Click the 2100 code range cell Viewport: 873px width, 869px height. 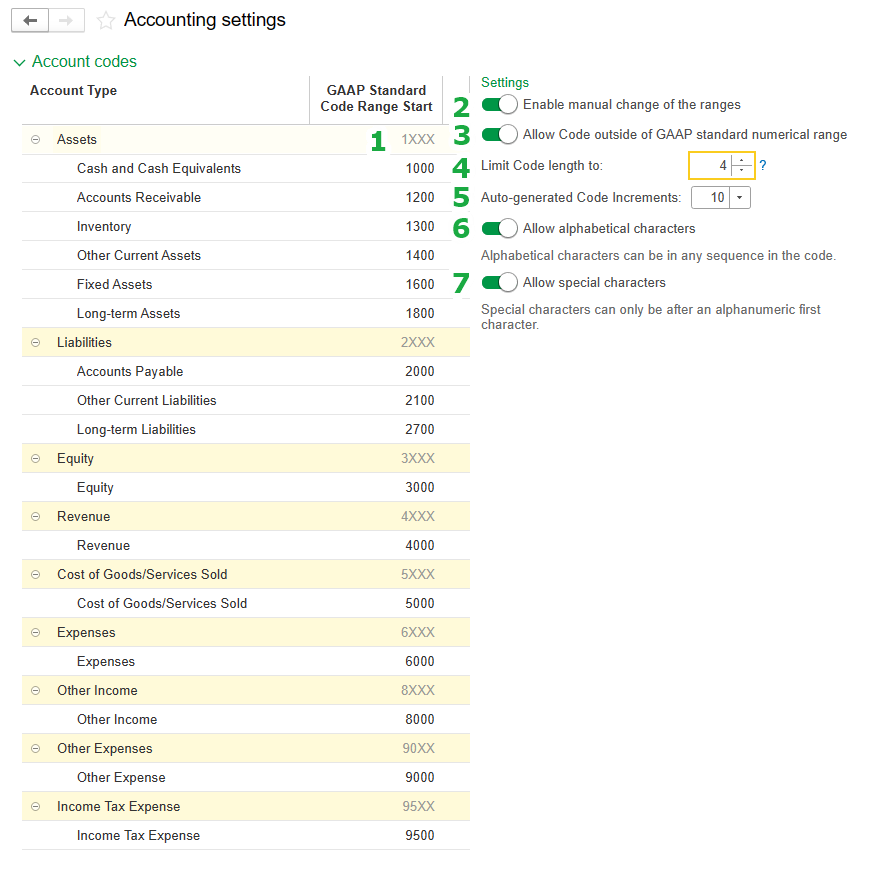pos(420,400)
